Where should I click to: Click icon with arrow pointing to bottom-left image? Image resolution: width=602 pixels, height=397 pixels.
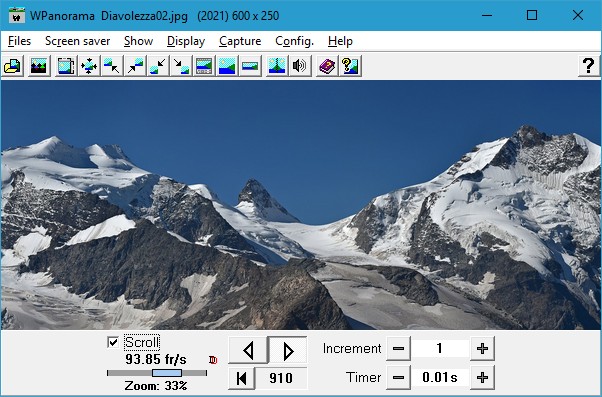click(x=158, y=66)
